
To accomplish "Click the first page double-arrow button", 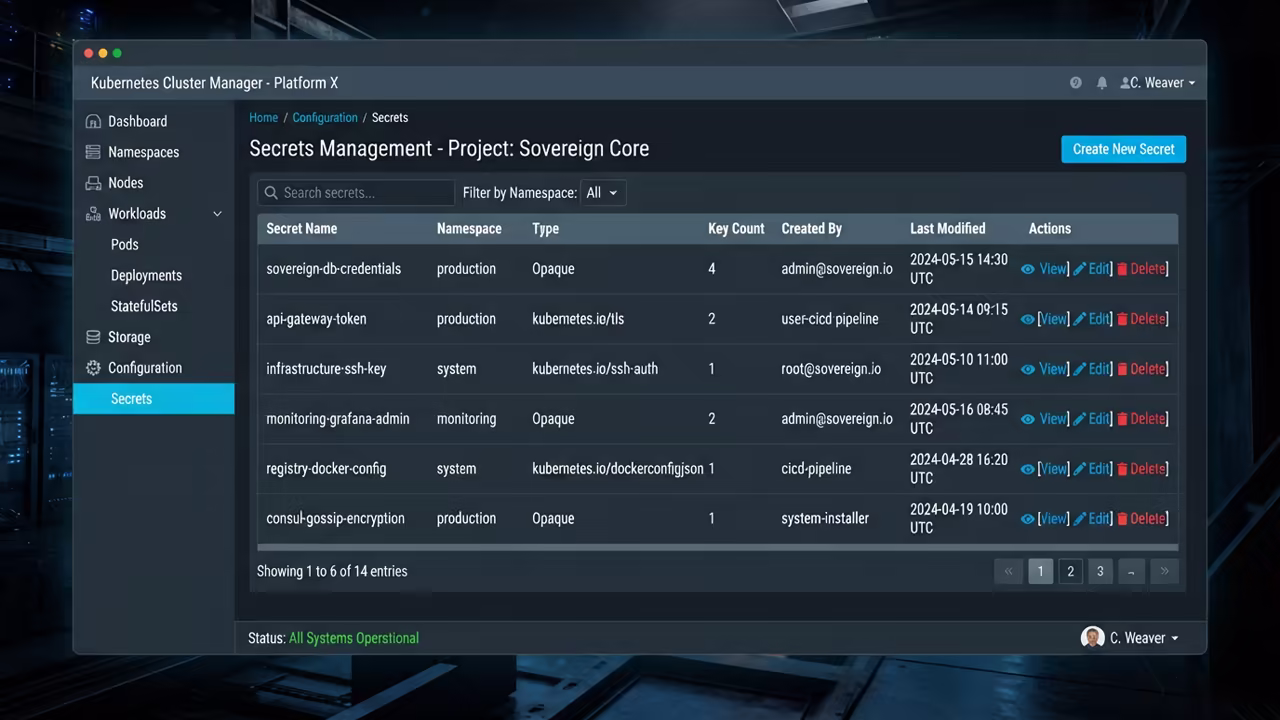I will pos(1008,571).
